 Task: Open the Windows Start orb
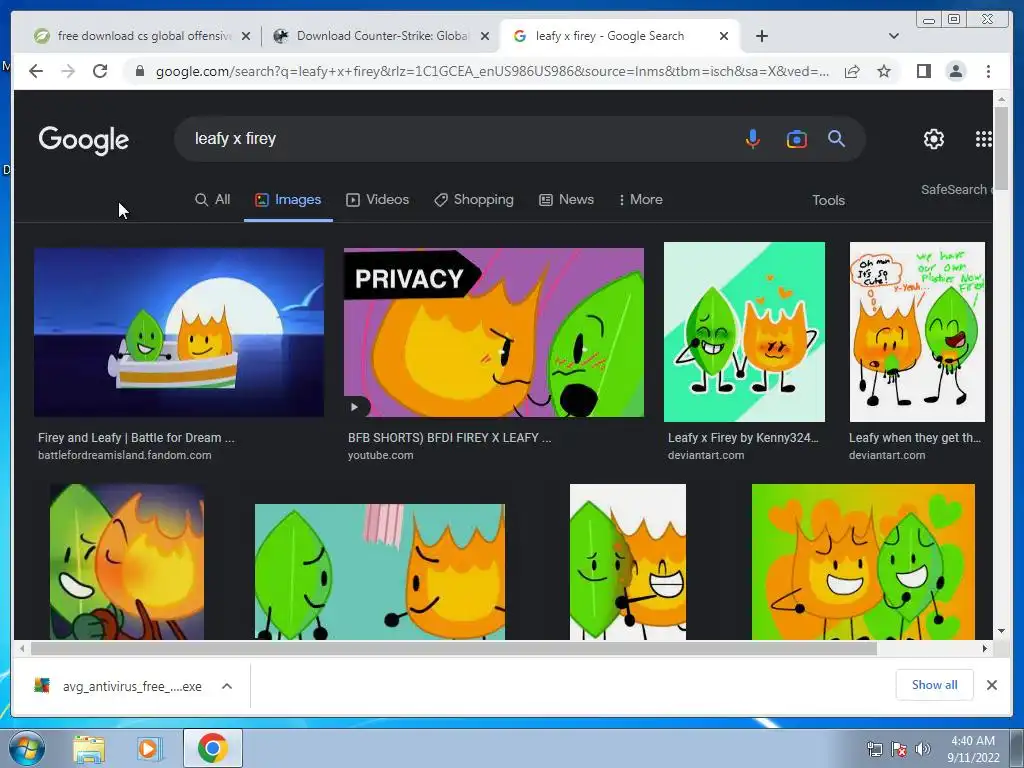click(x=27, y=748)
